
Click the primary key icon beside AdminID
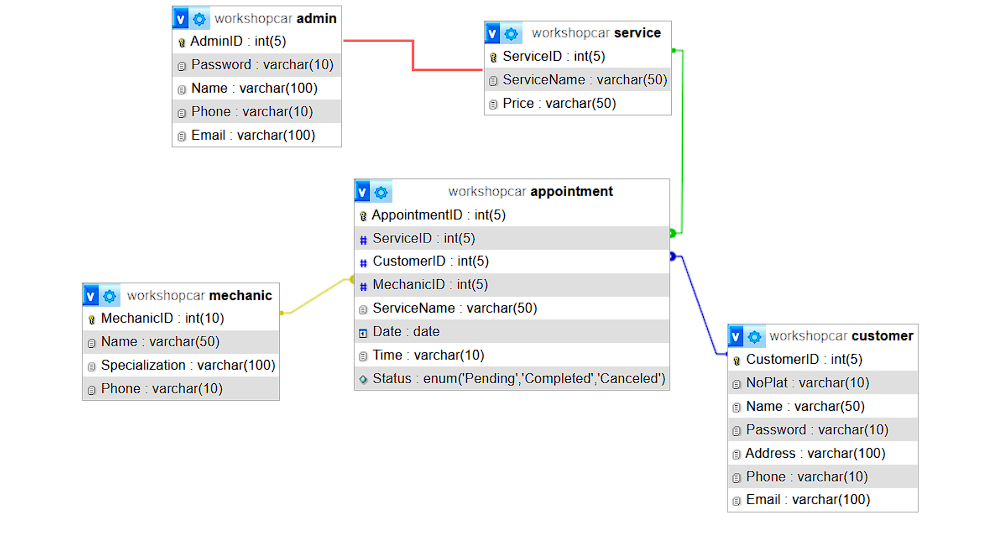(x=182, y=43)
